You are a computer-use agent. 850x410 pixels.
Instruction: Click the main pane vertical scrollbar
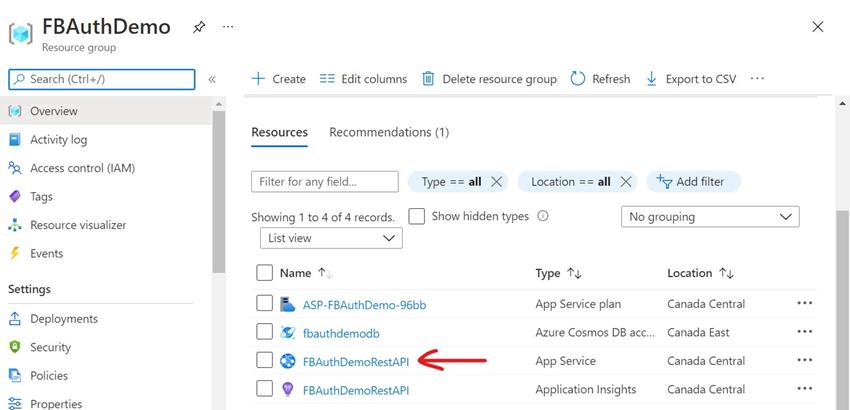[x=843, y=309]
